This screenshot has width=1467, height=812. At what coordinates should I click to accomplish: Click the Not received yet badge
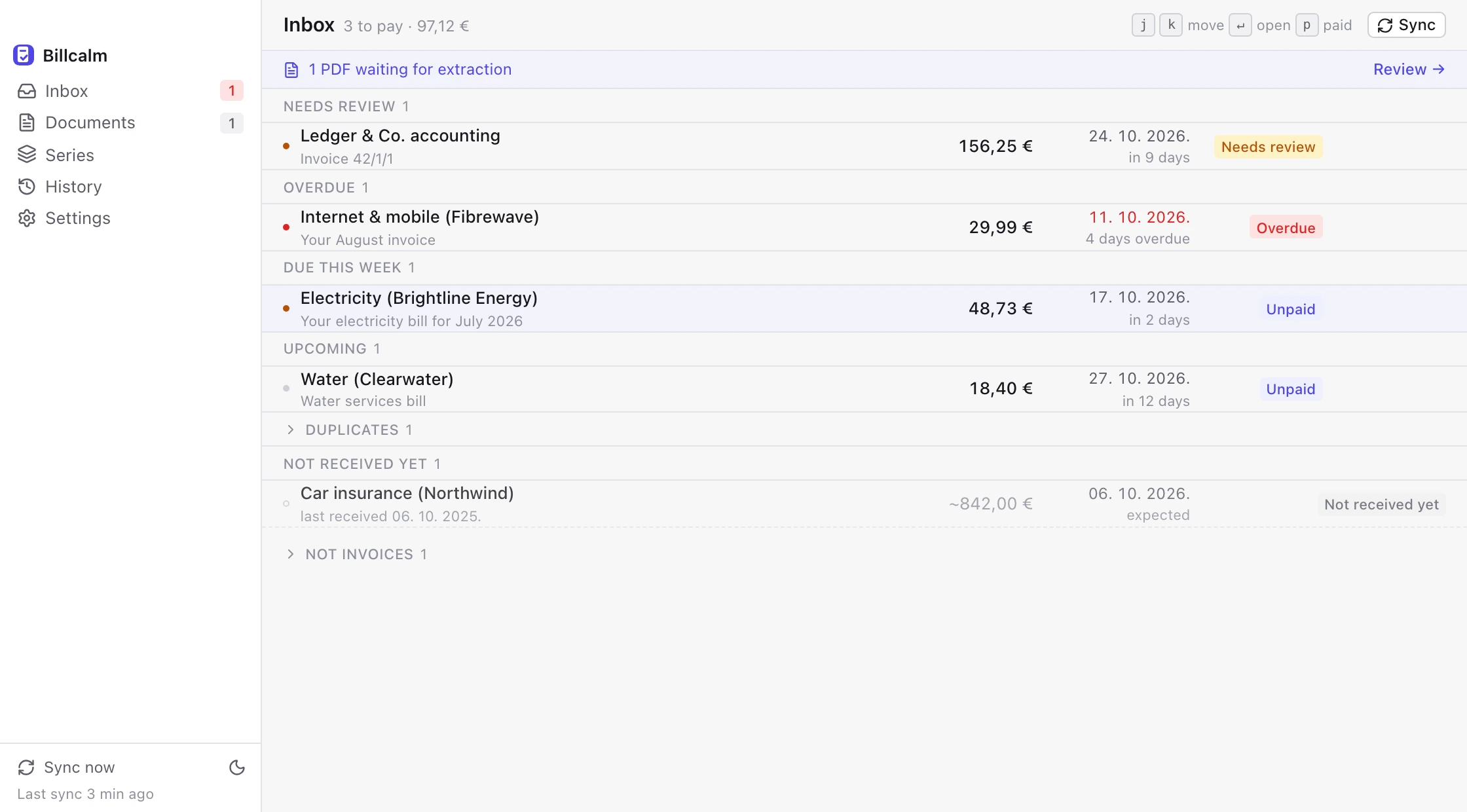point(1381,504)
